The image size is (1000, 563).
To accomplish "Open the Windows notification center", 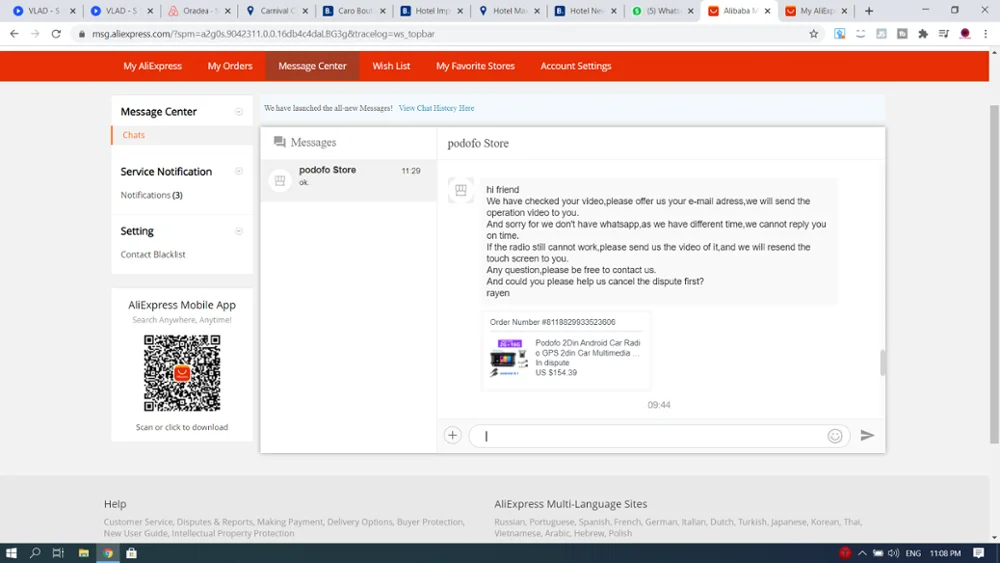I will coord(979,553).
